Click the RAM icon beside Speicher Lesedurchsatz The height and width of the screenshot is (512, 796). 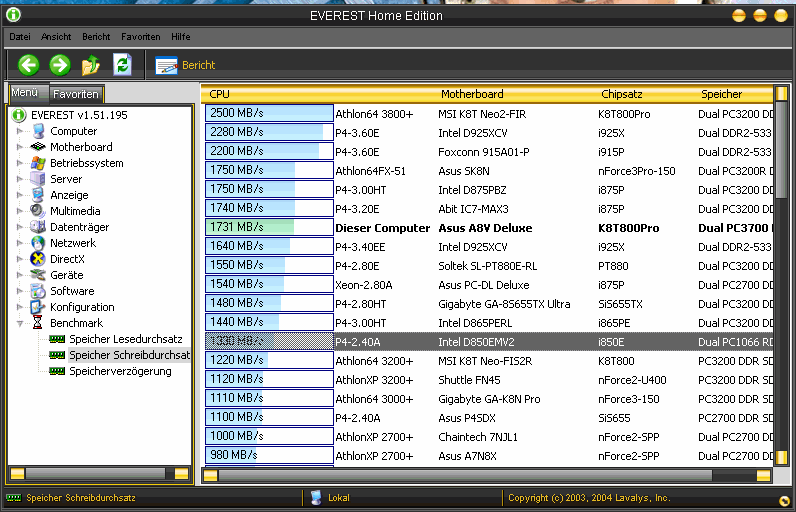tap(57, 339)
